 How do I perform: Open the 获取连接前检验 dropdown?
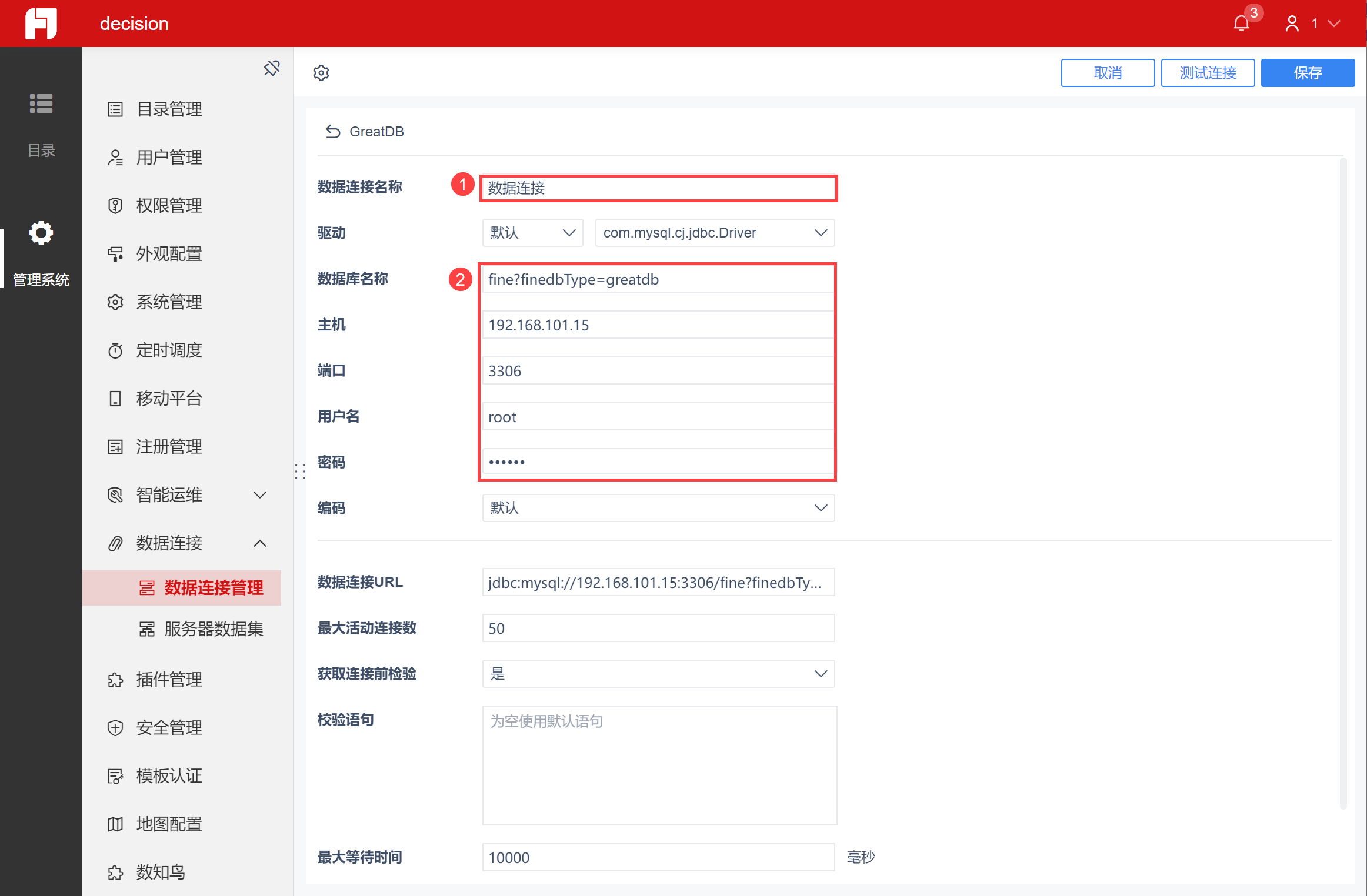point(658,674)
